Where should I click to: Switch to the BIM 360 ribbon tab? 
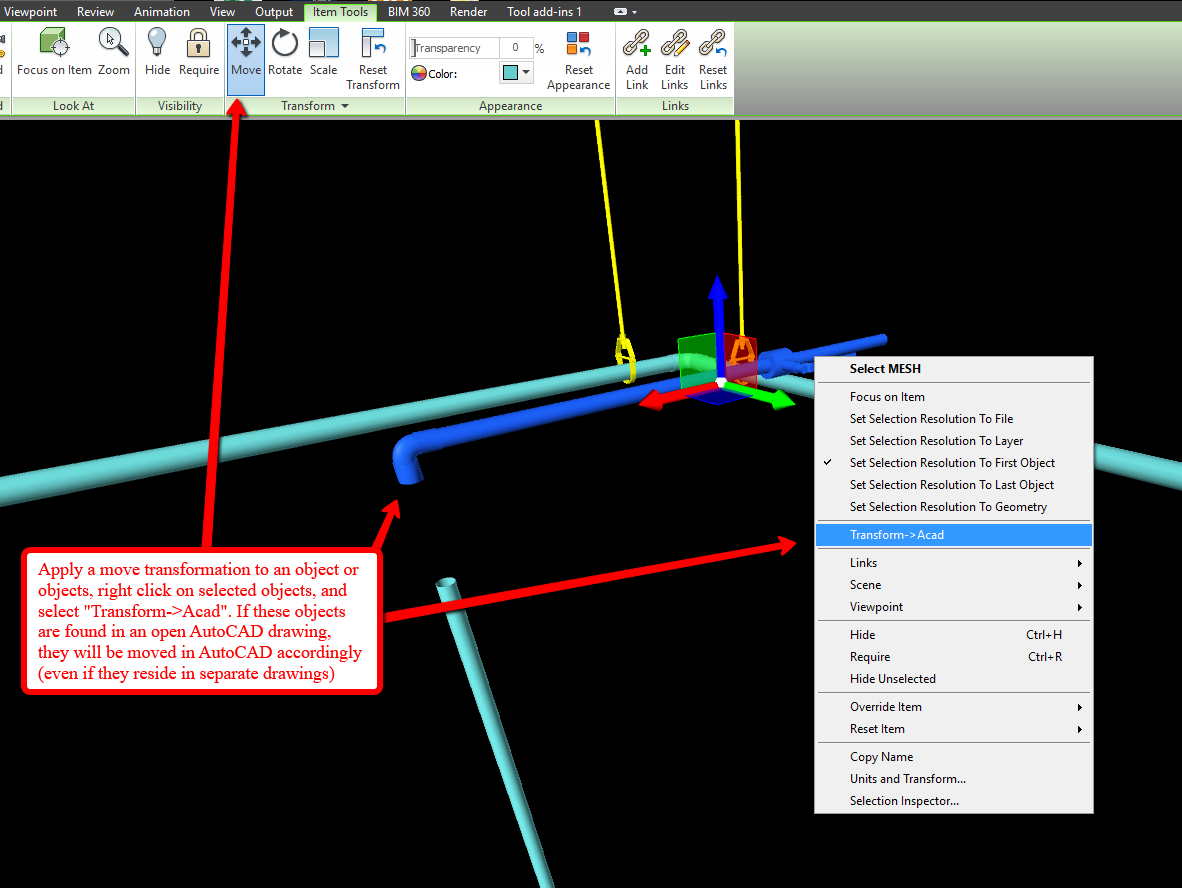pos(409,12)
